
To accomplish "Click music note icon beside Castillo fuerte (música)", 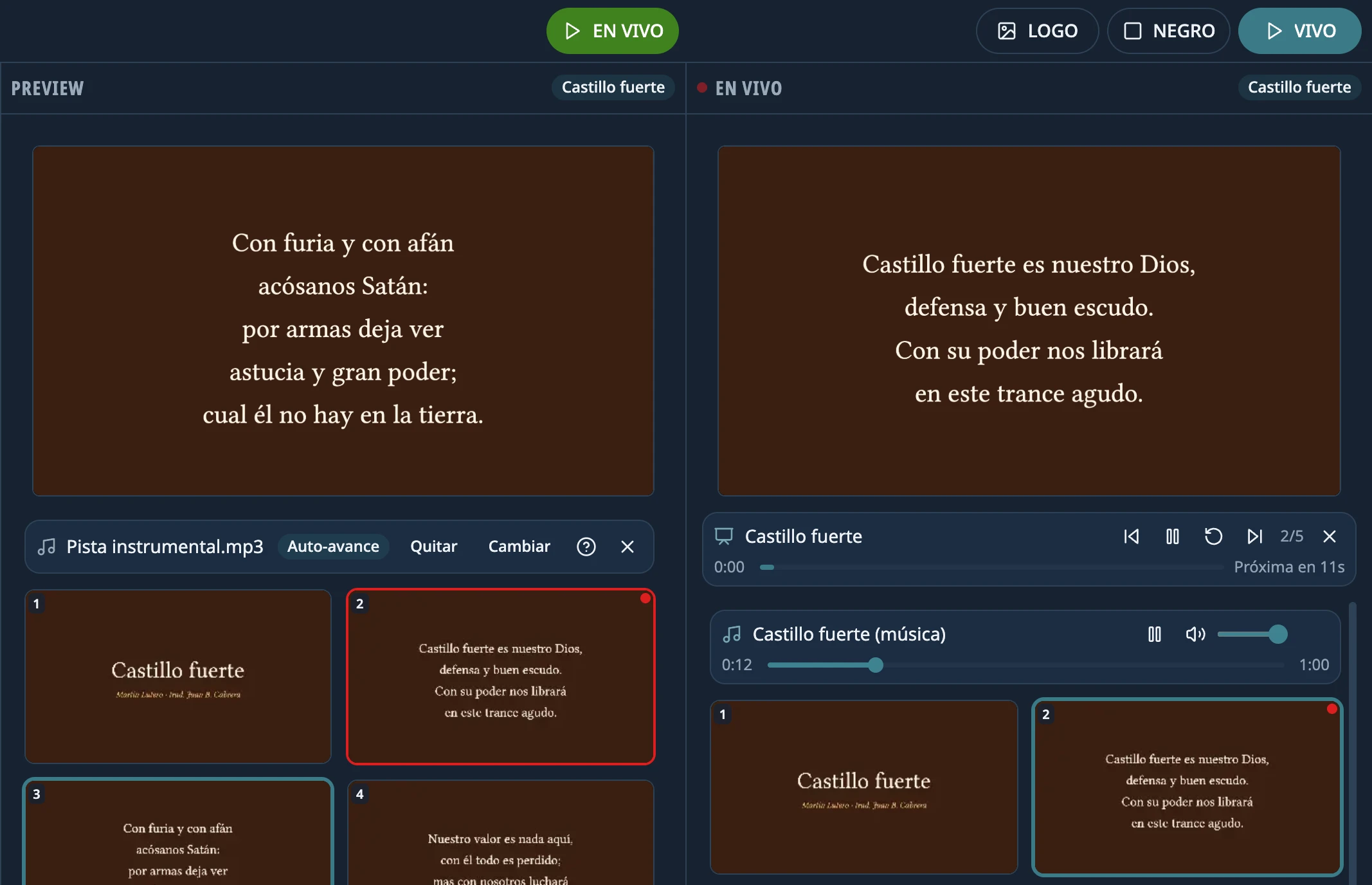I will [732, 634].
